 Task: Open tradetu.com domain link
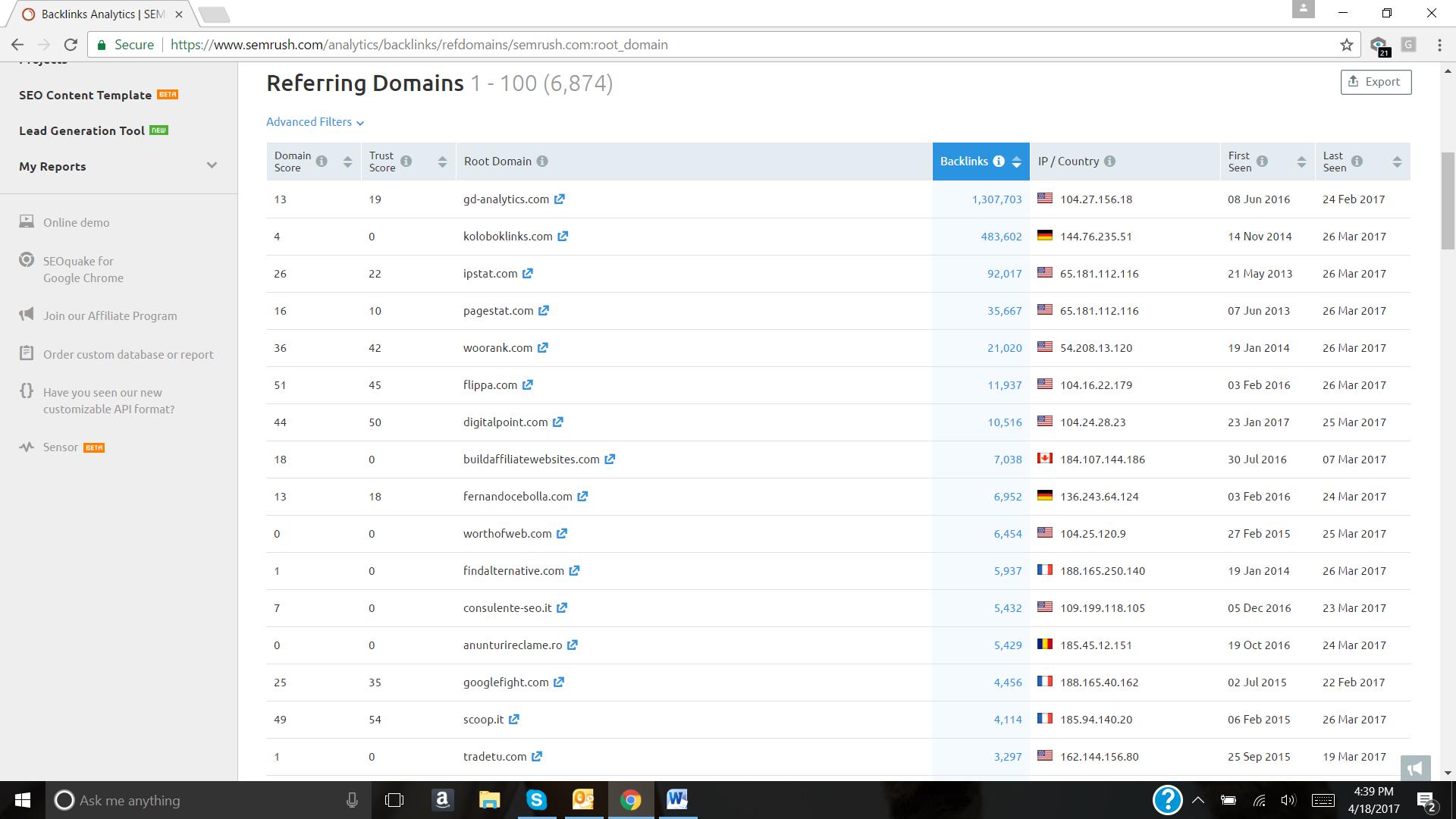coord(494,756)
